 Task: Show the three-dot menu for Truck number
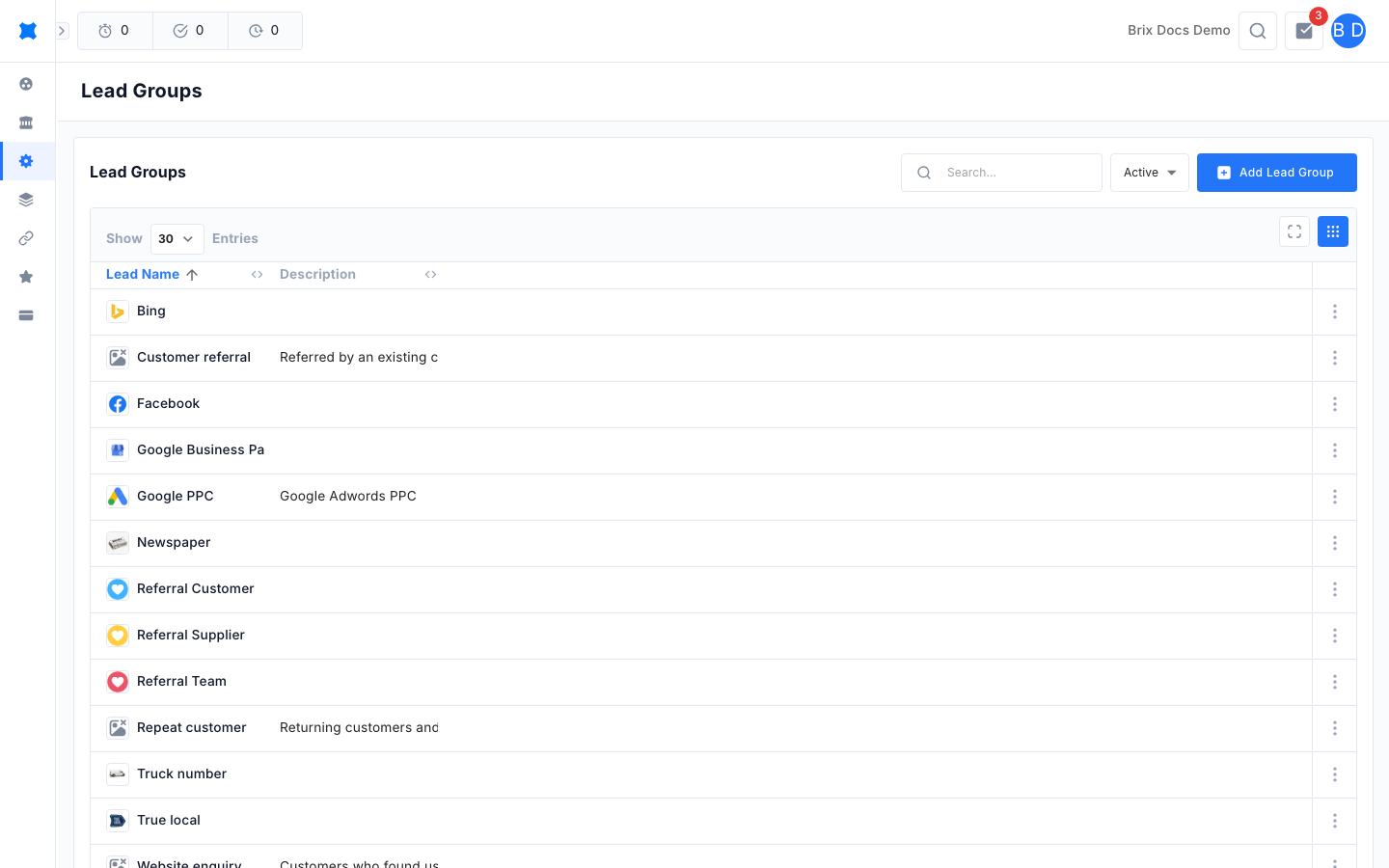tap(1335, 774)
